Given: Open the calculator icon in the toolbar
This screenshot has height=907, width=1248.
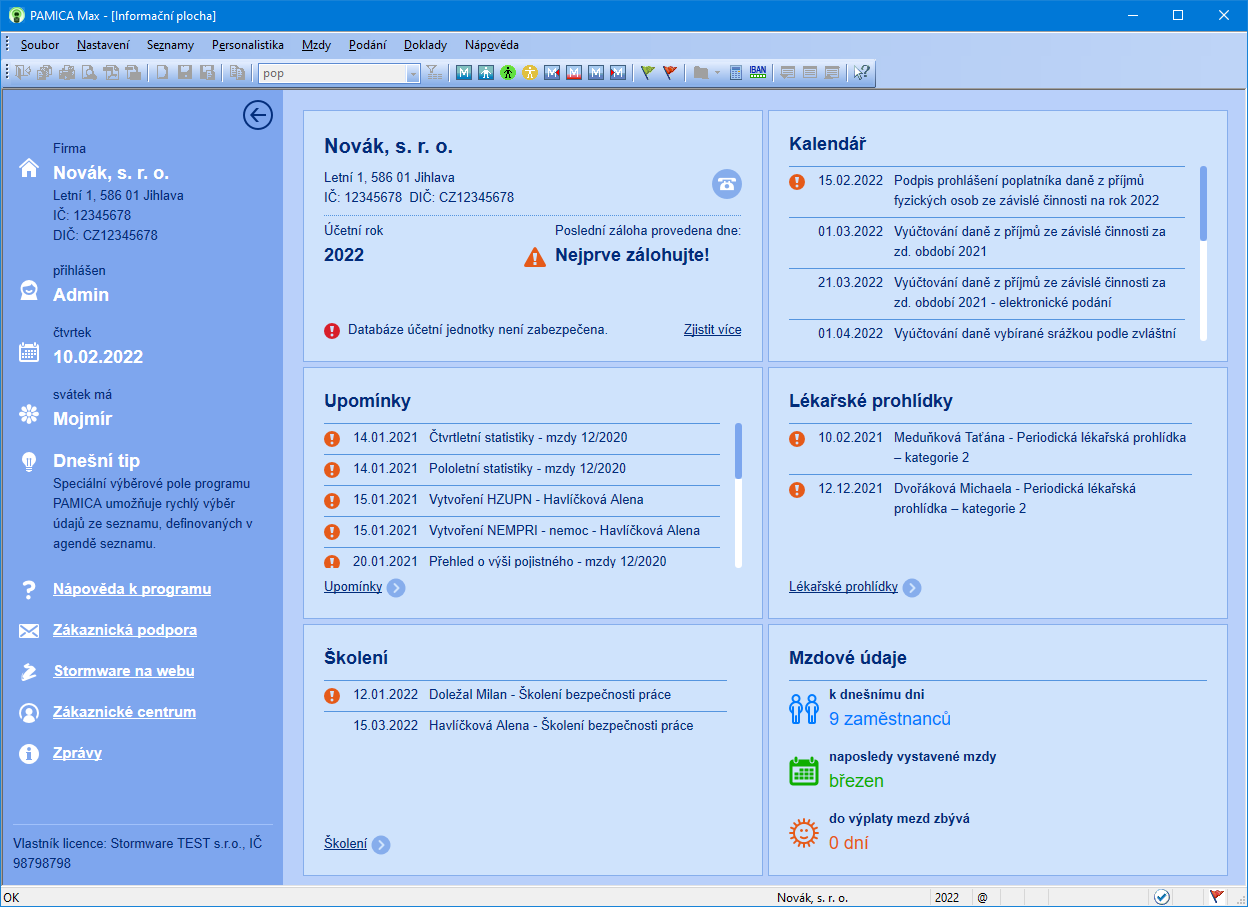Looking at the screenshot, I should pos(736,73).
